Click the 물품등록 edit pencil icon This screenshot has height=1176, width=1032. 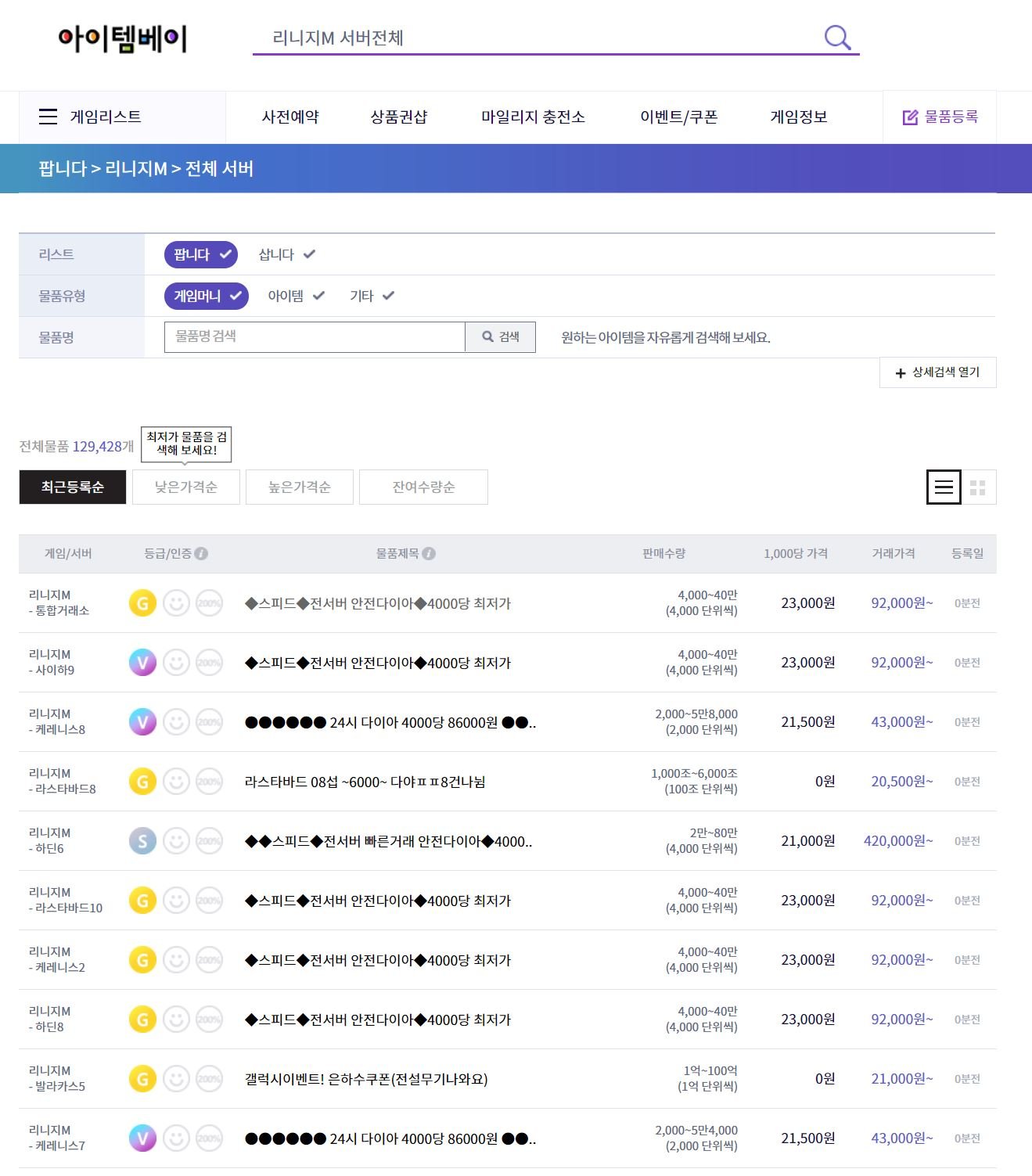click(x=910, y=117)
